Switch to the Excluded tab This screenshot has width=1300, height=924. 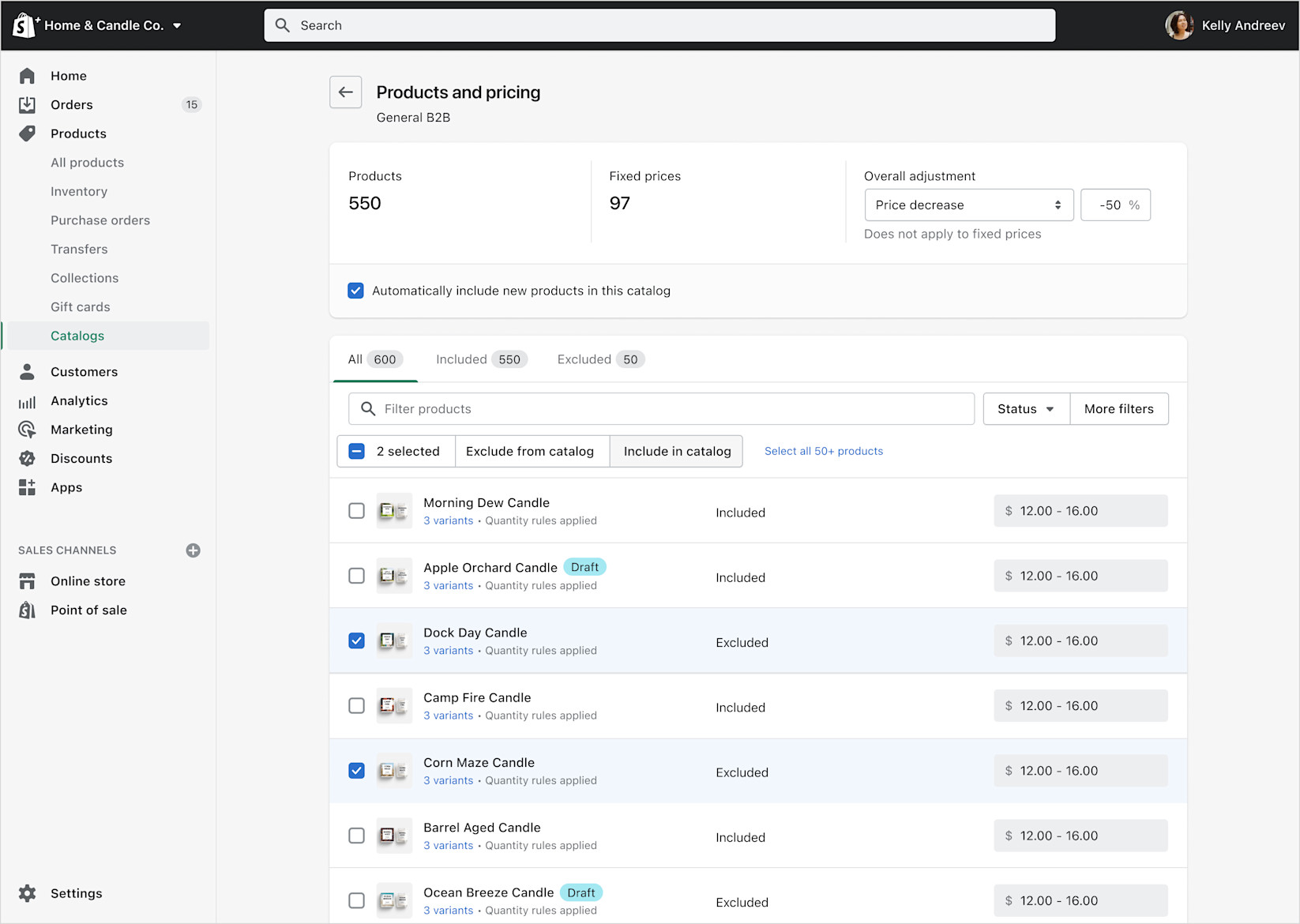[601, 359]
